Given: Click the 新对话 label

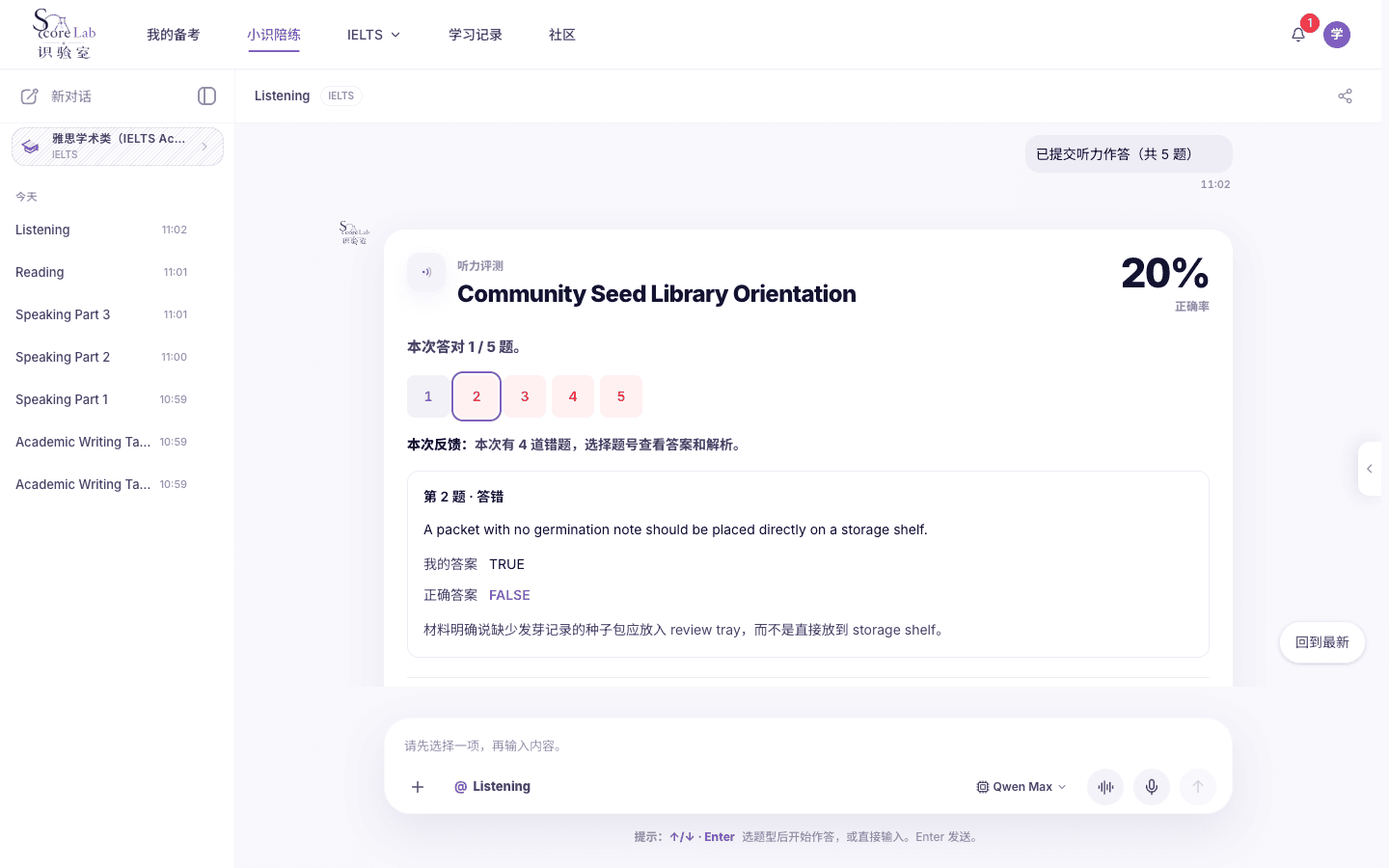Looking at the screenshot, I should coord(71,96).
